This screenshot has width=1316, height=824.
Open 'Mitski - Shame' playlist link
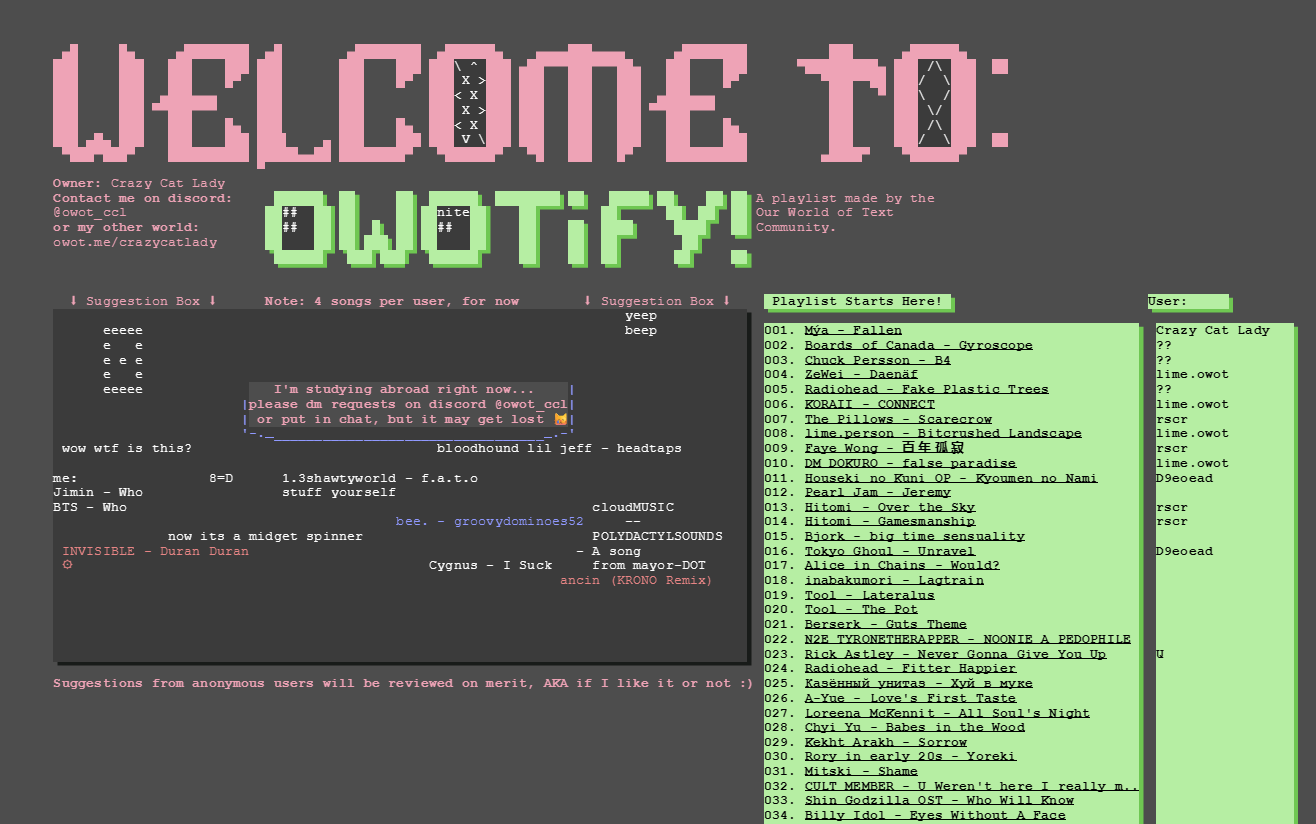[861, 771]
